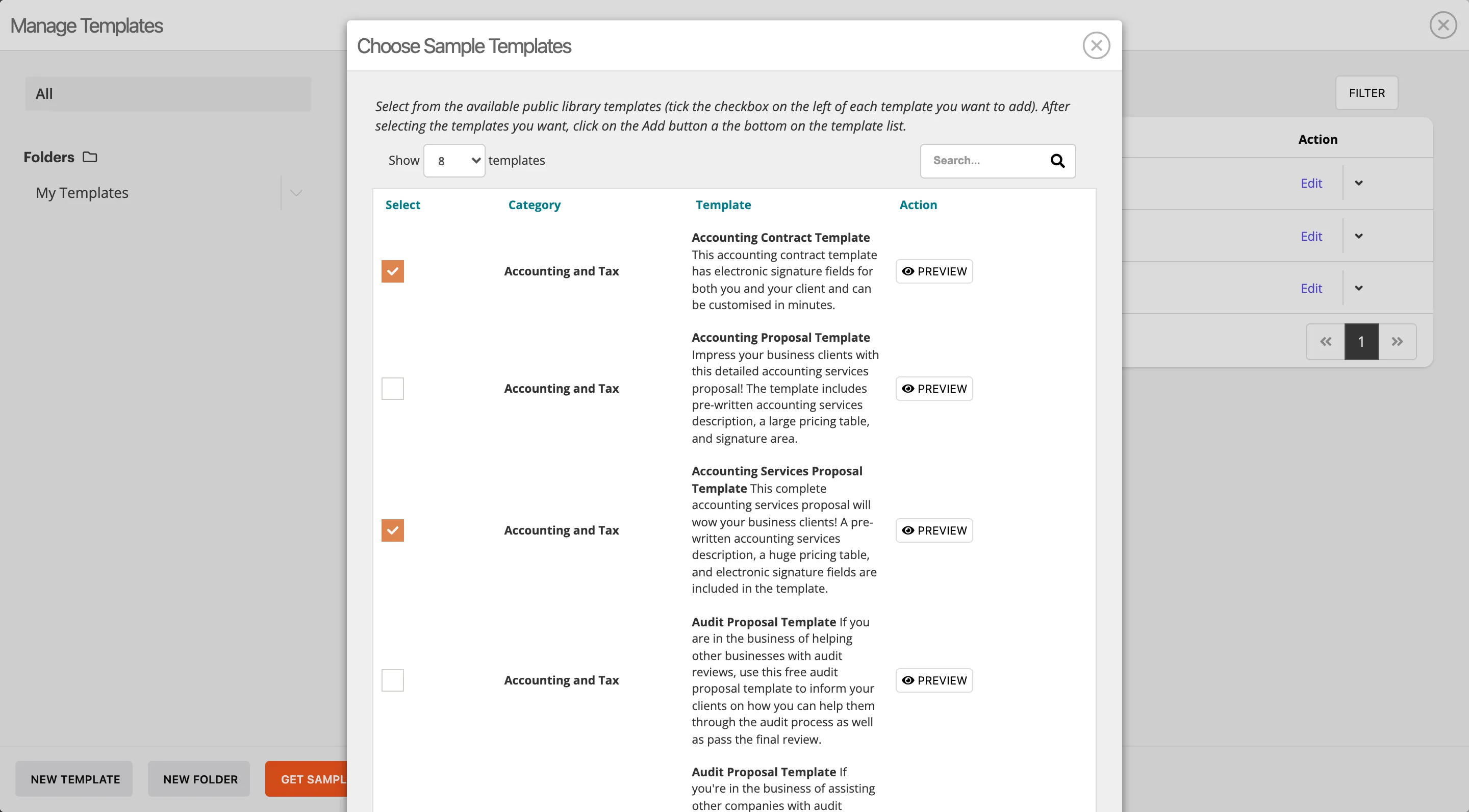Click the Preview icon for Accounting Proposal Template
This screenshot has width=1469, height=812.
pyautogui.click(x=907, y=388)
